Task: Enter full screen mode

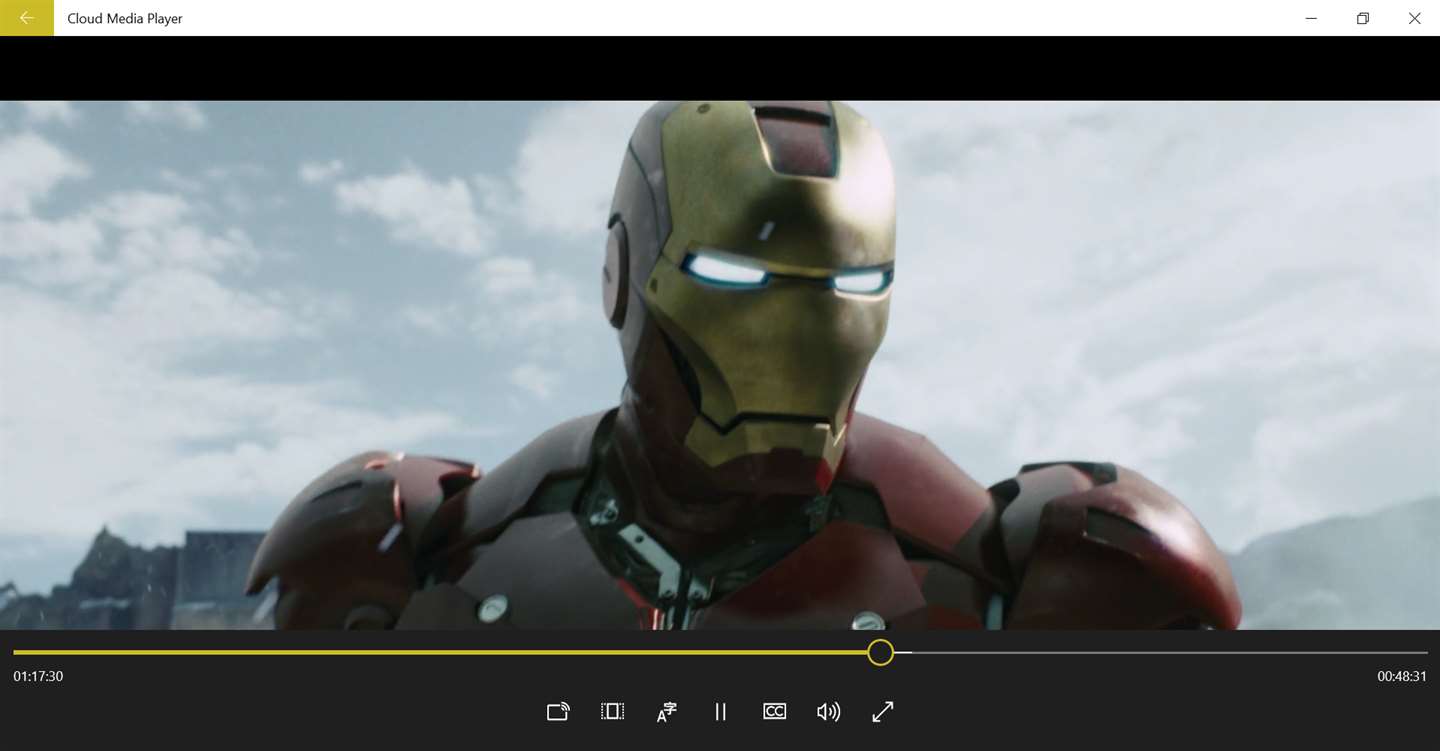Action: 882,712
